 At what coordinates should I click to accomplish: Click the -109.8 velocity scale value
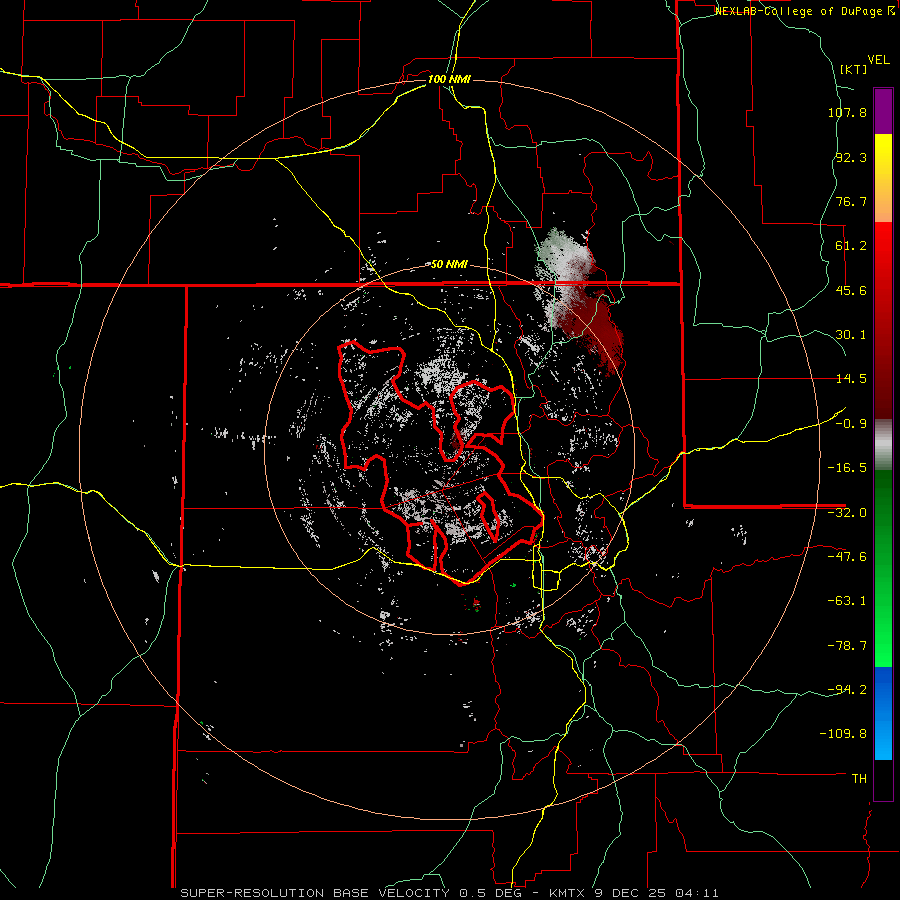pos(843,734)
